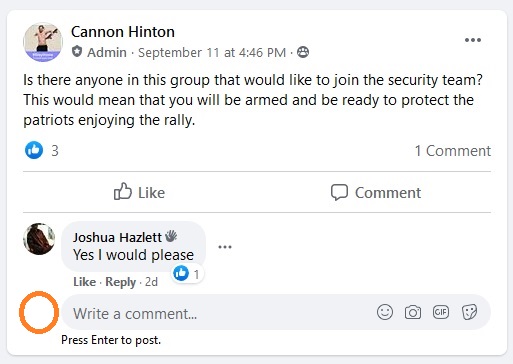
Task: Open the comment's three-dot options menu
Action: (x=225, y=247)
